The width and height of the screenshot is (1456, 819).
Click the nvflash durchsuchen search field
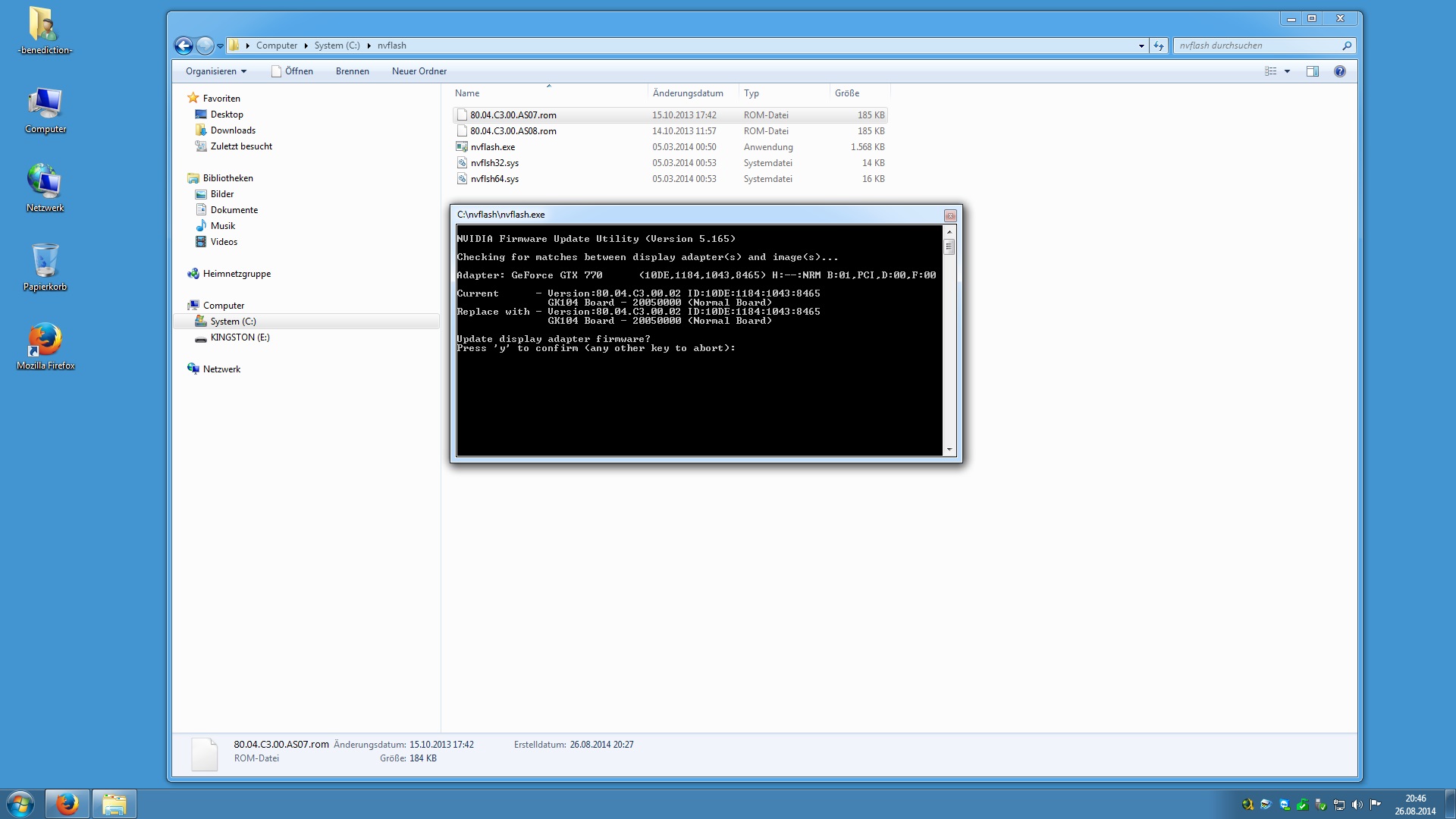(x=1257, y=45)
